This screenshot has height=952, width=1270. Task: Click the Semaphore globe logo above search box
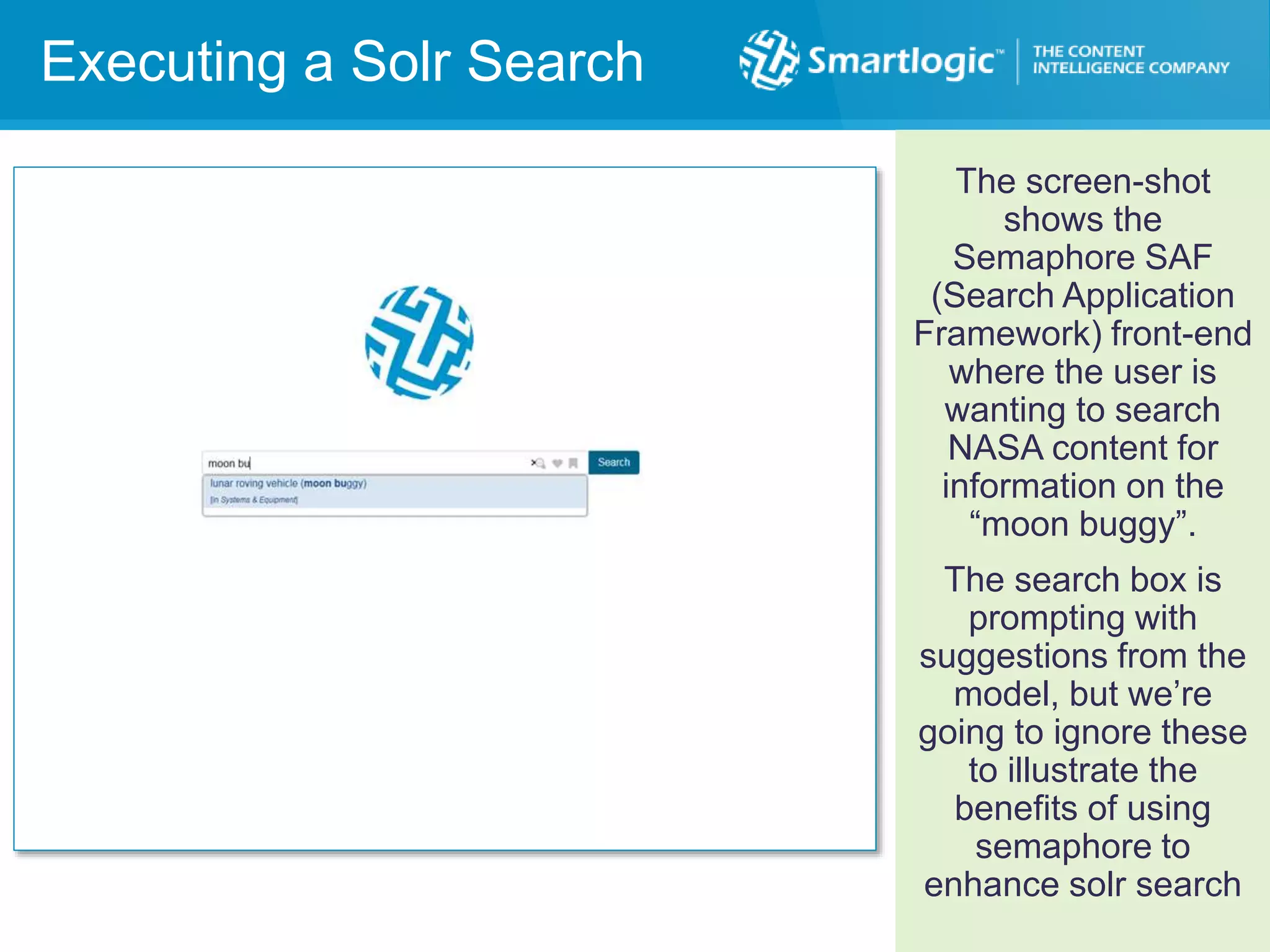(x=419, y=342)
